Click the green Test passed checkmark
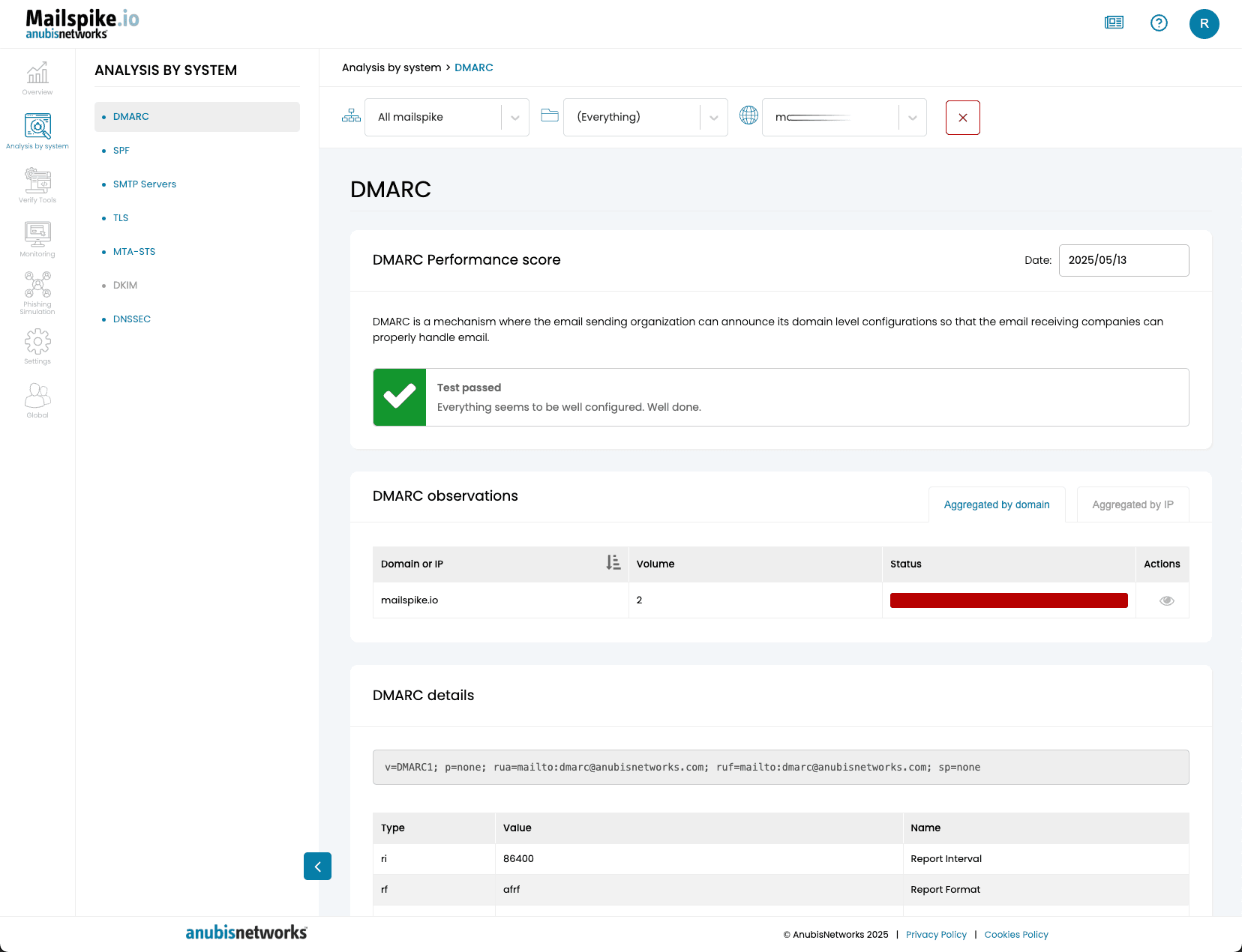 [x=400, y=397]
